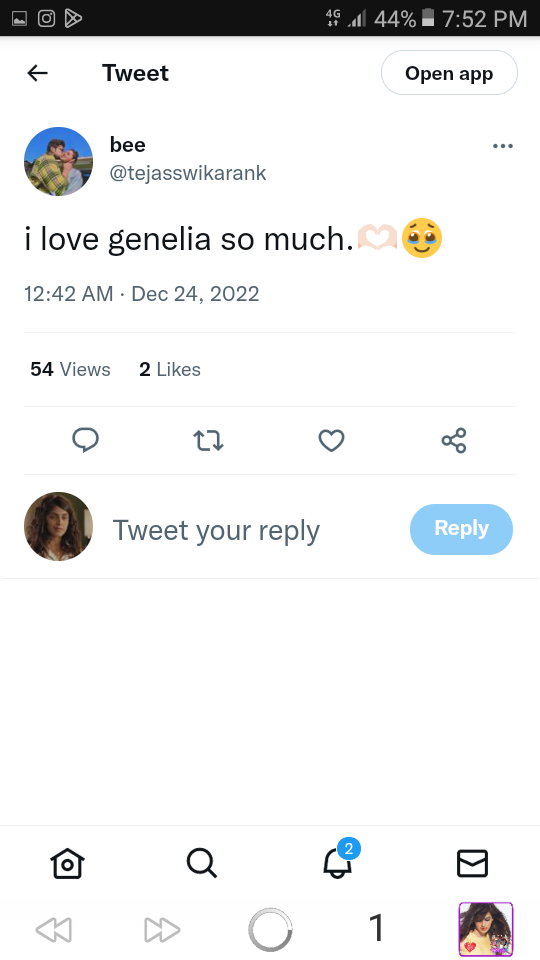Retweet using the arrows icon
Screen dimensions: 540x960
tap(208, 440)
